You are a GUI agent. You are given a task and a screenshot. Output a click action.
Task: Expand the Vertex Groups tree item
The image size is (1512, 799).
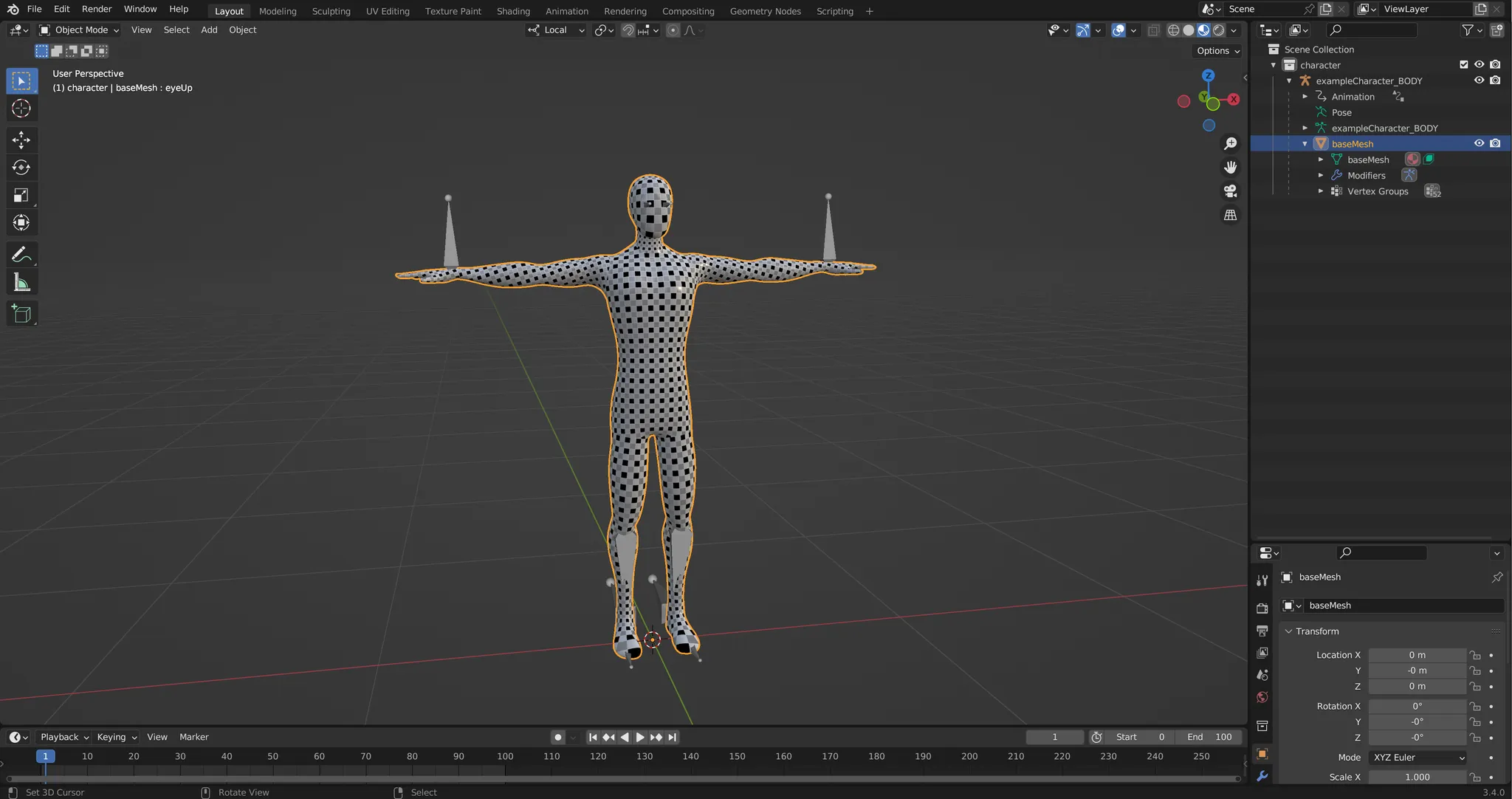(x=1321, y=191)
